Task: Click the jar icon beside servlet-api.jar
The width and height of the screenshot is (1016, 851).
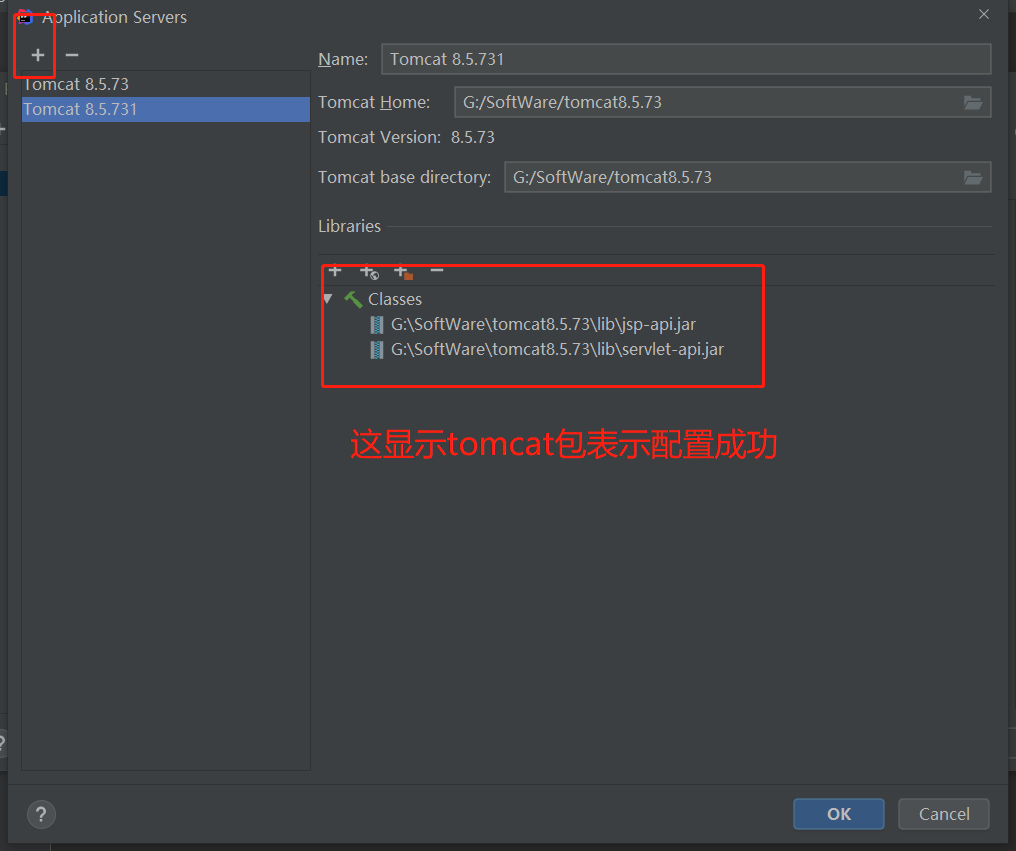Action: [x=376, y=350]
